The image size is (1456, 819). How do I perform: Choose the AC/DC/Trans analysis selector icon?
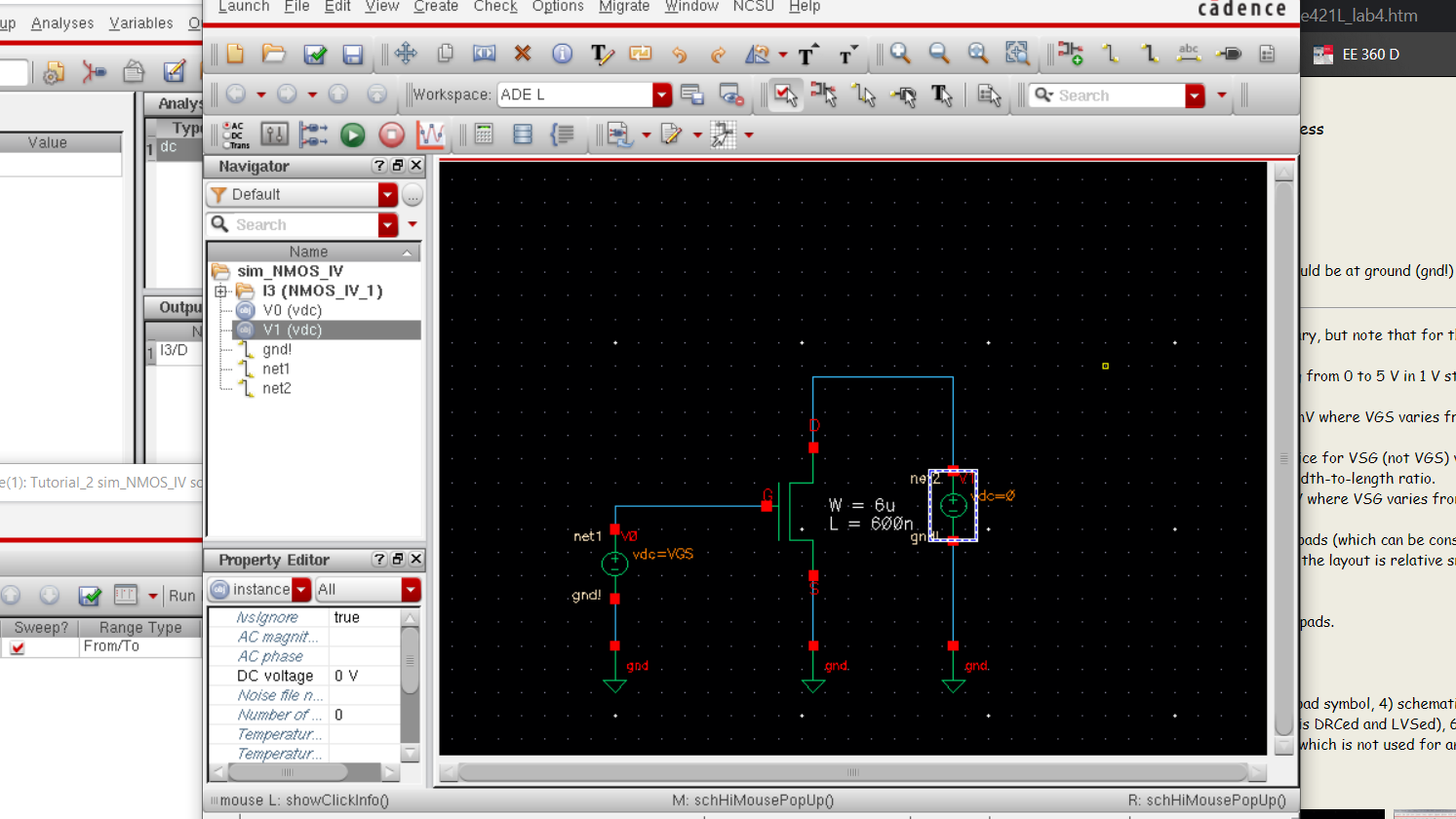pos(235,135)
